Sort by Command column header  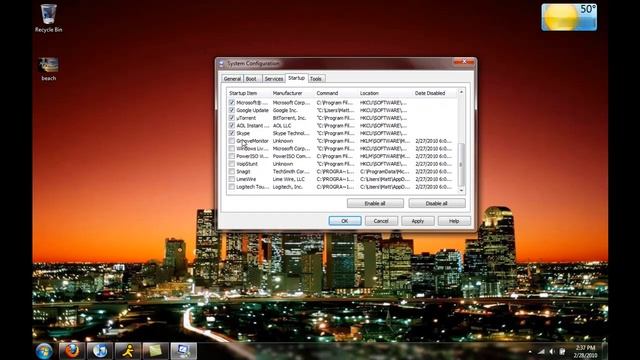pyautogui.click(x=336, y=93)
